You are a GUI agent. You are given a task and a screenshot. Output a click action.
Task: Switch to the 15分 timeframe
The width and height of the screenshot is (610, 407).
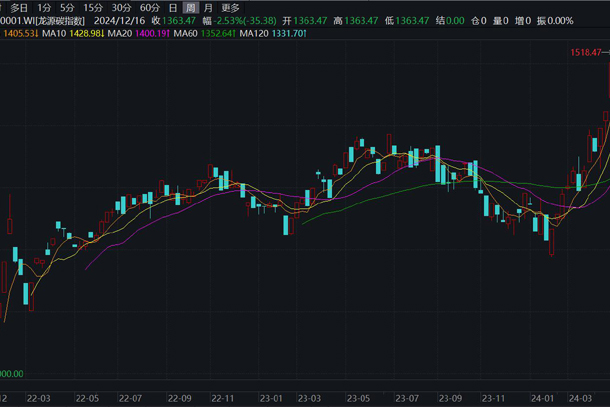click(93, 7)
